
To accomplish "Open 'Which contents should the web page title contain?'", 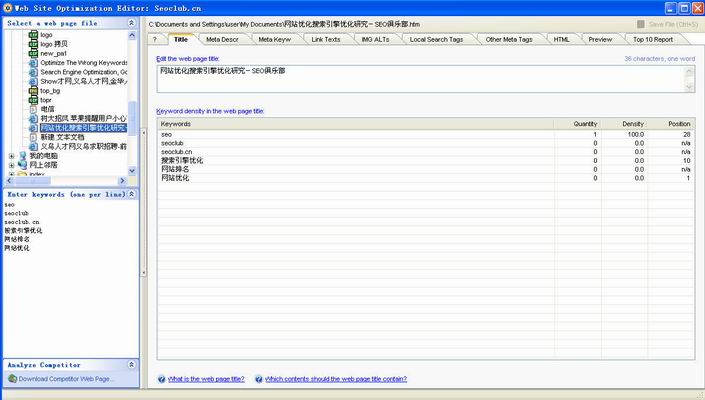I will [x=336, y=379].
